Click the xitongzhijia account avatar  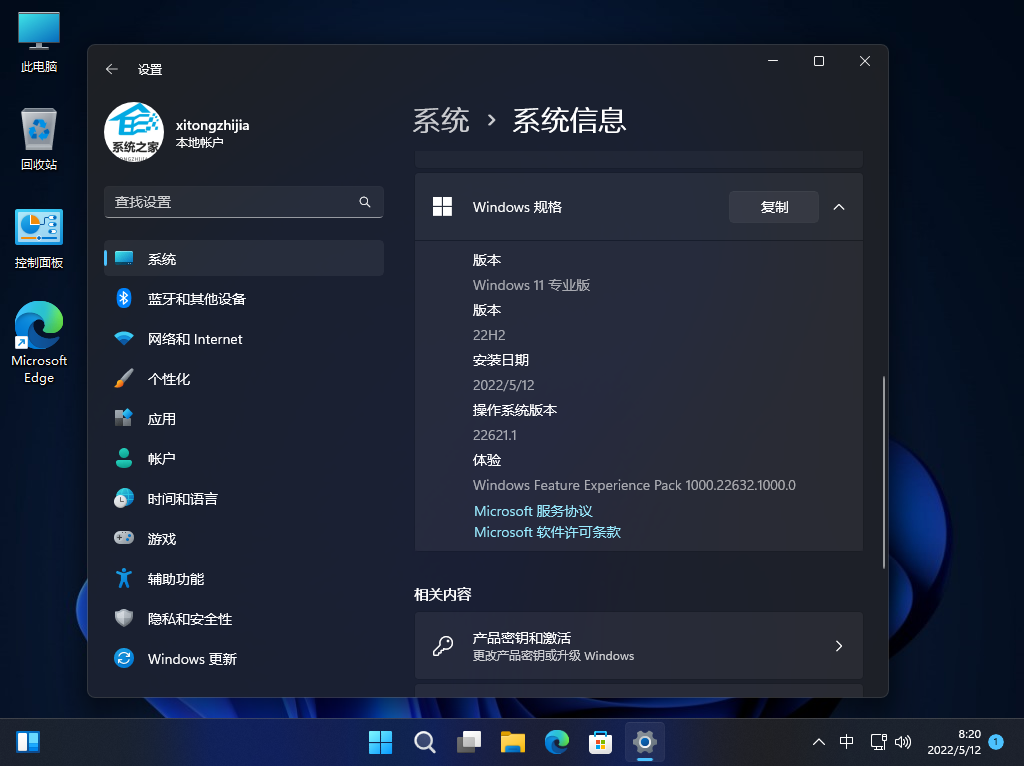click(x=133, y=131)
